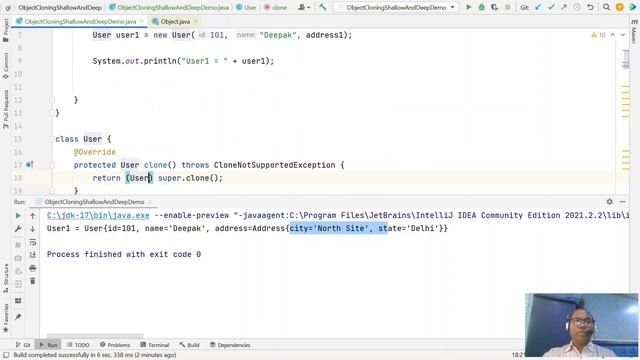Viewport: 640px width, 360px height.
Task: Rerun the program in Run panel
Action: pyautogui.click(x=18, y=216)
